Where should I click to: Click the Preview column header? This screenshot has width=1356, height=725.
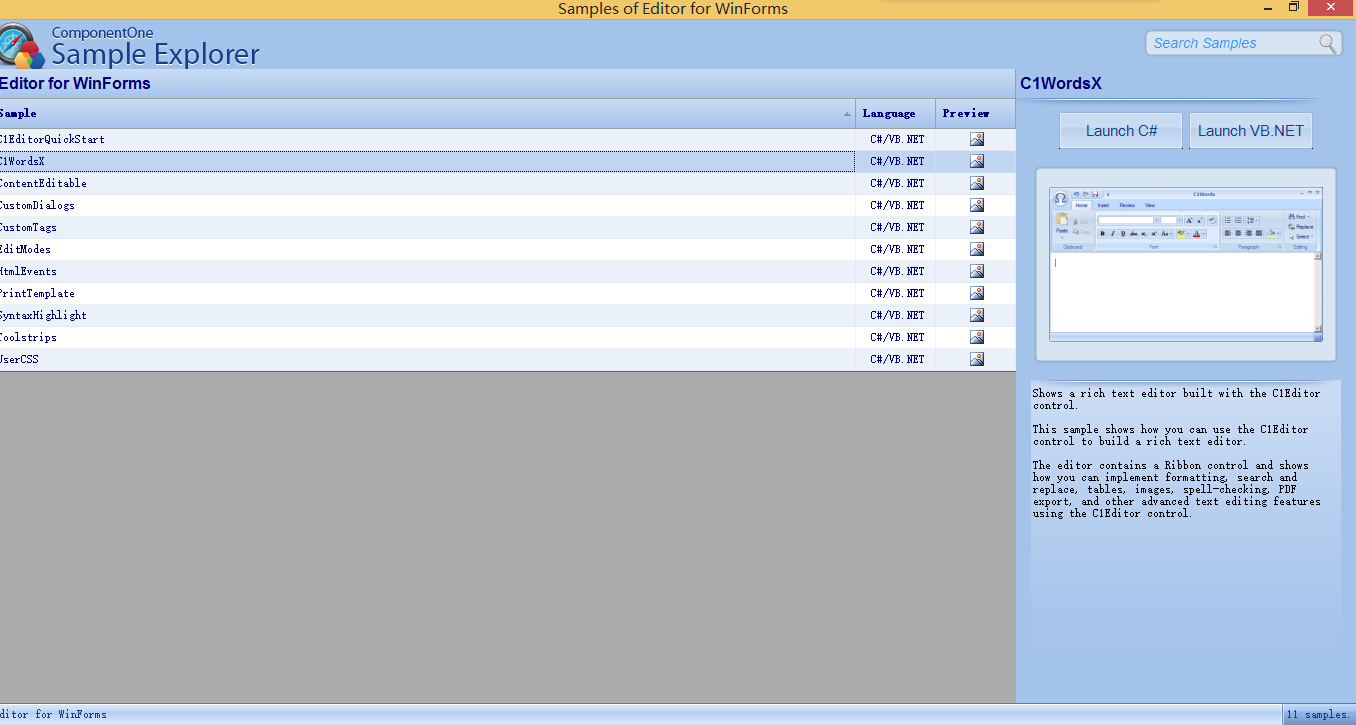(975, 113)
